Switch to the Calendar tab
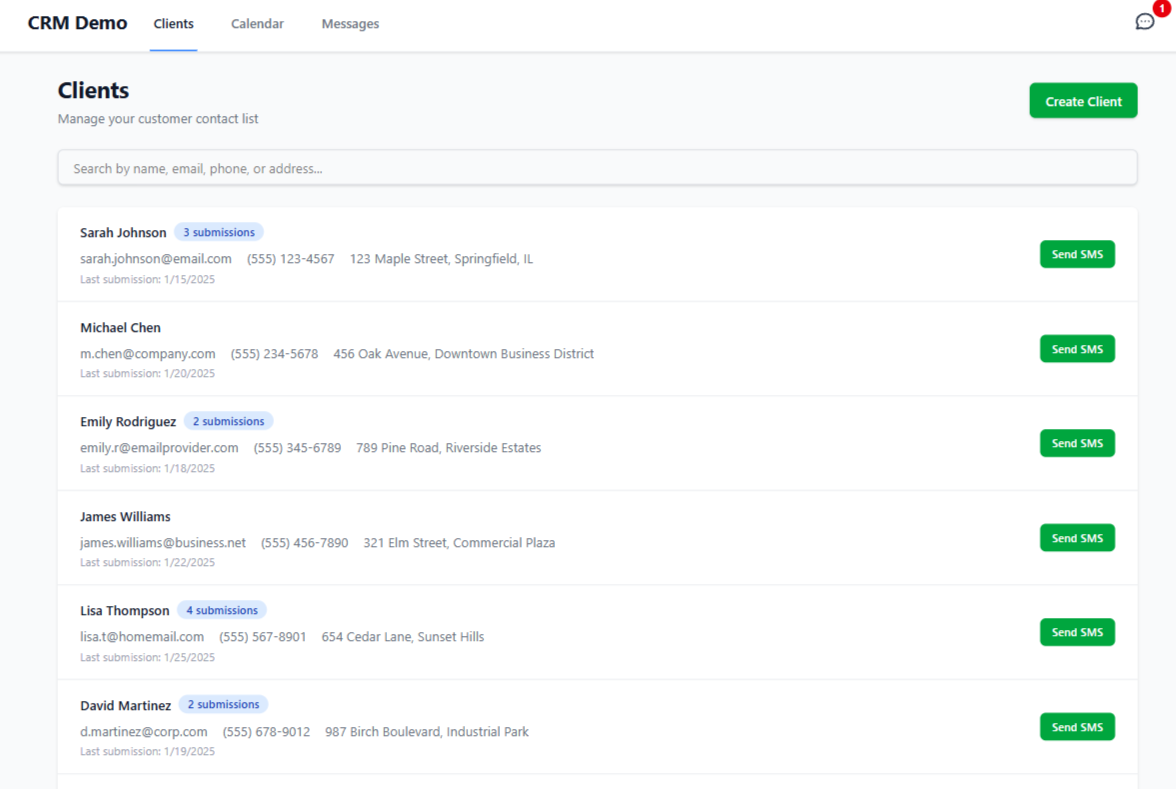1176x789 pixels. pos(257,23)
